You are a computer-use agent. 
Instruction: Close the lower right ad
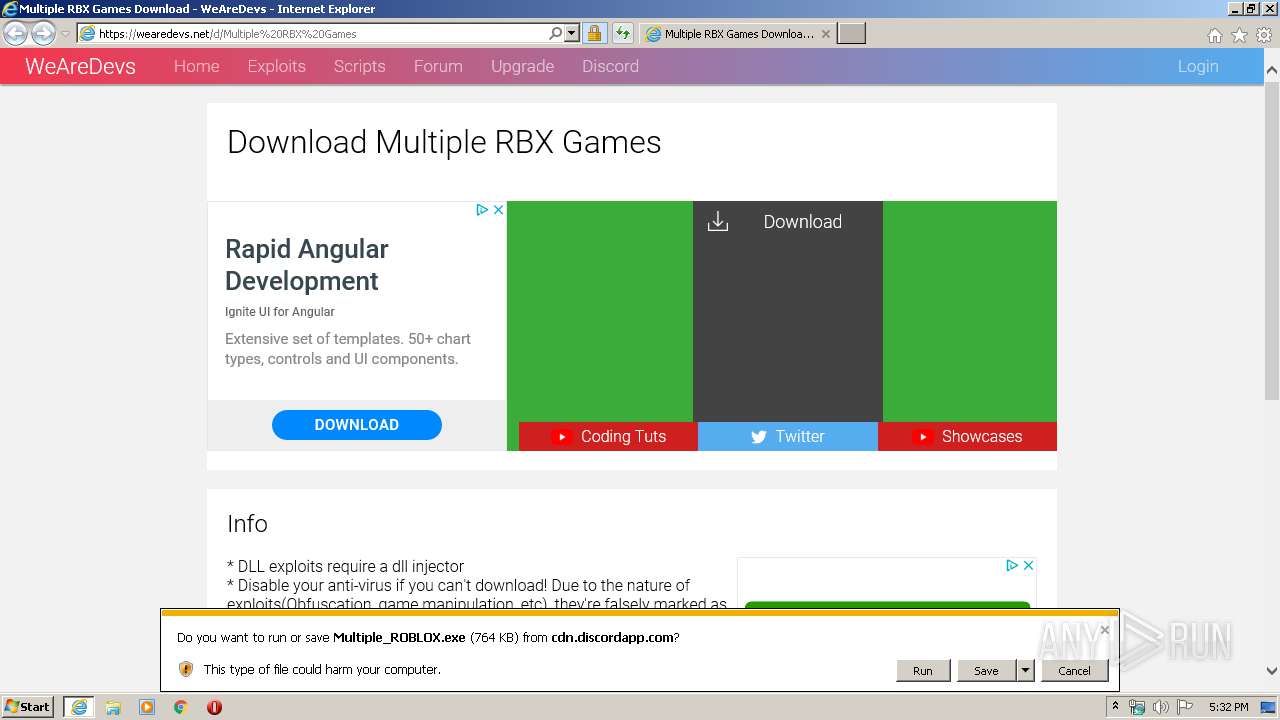click(x=1028, y=566)
